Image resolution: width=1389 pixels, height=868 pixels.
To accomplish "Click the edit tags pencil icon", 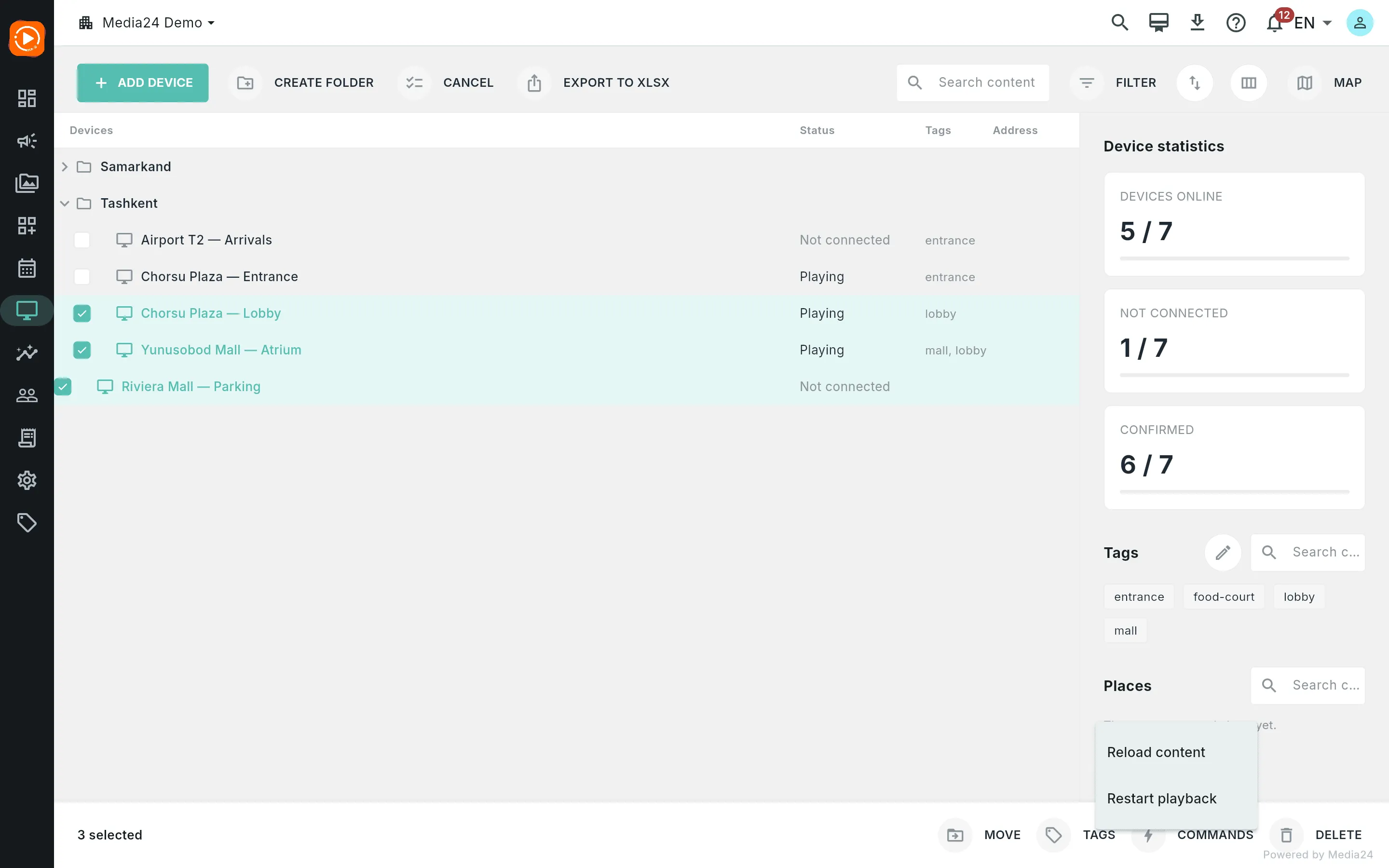I will point(1223,552).
